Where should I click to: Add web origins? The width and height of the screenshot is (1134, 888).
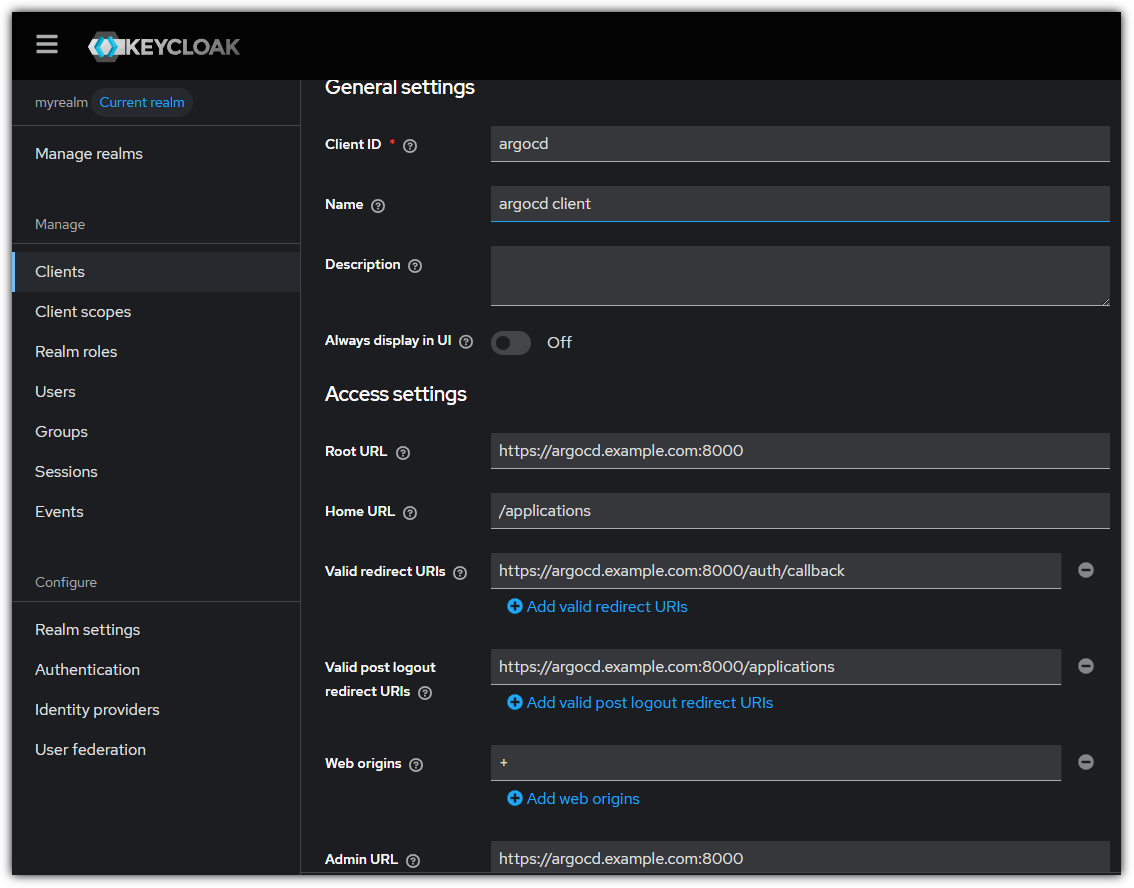[x=574, y=799]
